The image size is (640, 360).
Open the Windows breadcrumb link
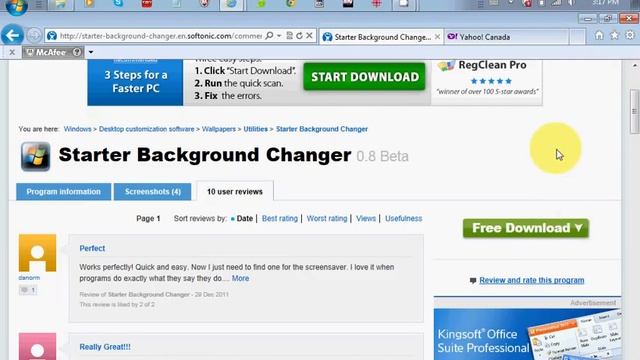point(77,129)
